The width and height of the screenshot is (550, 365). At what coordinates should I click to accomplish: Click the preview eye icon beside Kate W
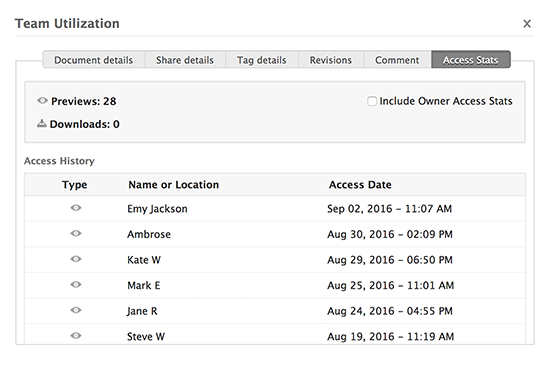tap(76, 259)
